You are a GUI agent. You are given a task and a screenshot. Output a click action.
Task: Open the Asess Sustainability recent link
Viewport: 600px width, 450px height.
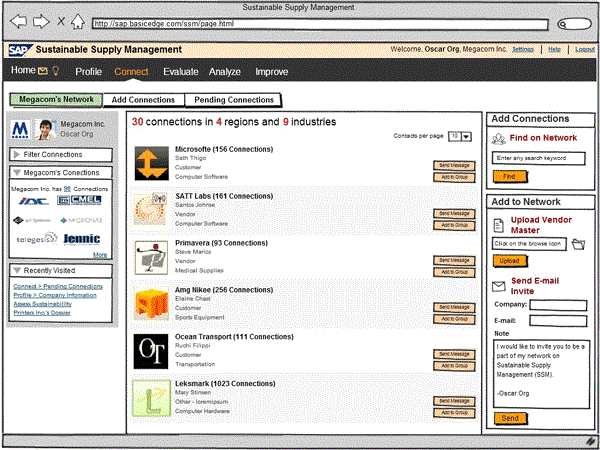[x=42, y=304]
